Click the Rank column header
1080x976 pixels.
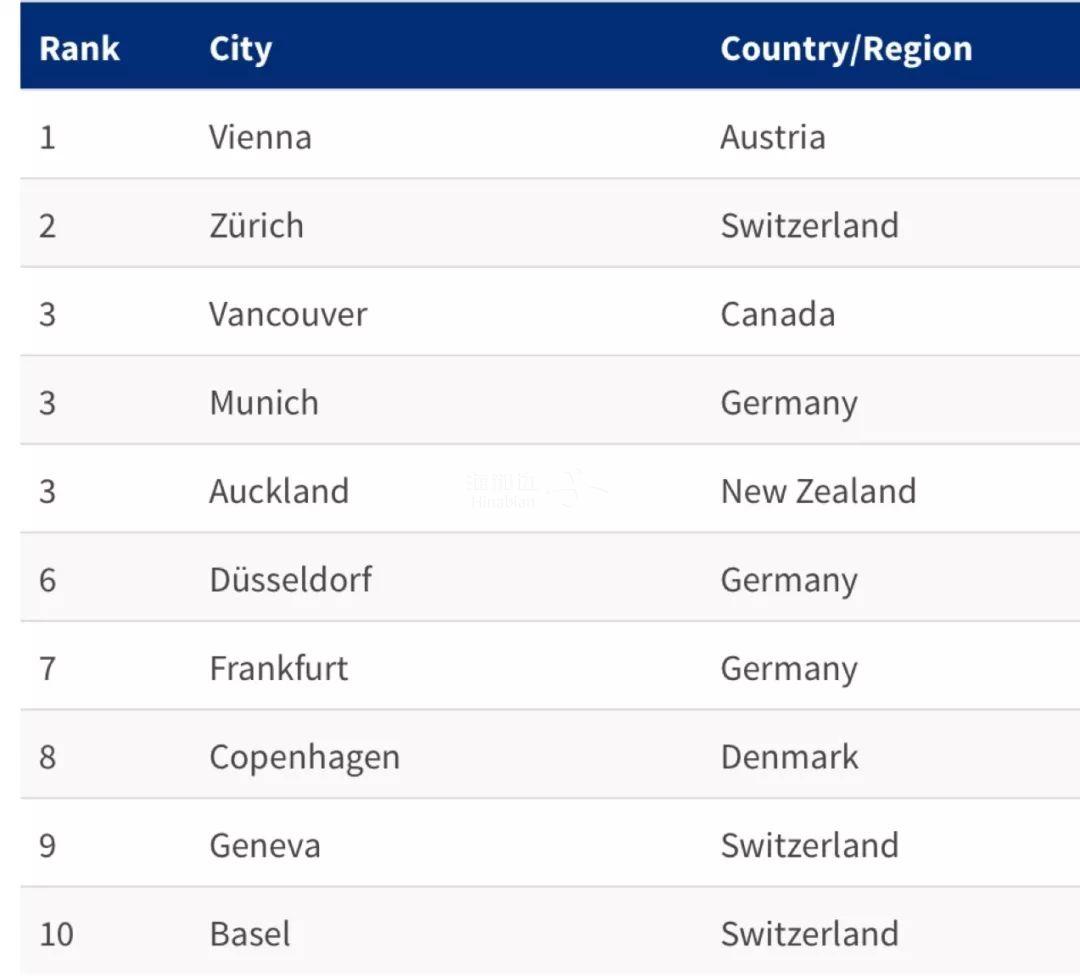pyautogui.click(x=79, y=49)
